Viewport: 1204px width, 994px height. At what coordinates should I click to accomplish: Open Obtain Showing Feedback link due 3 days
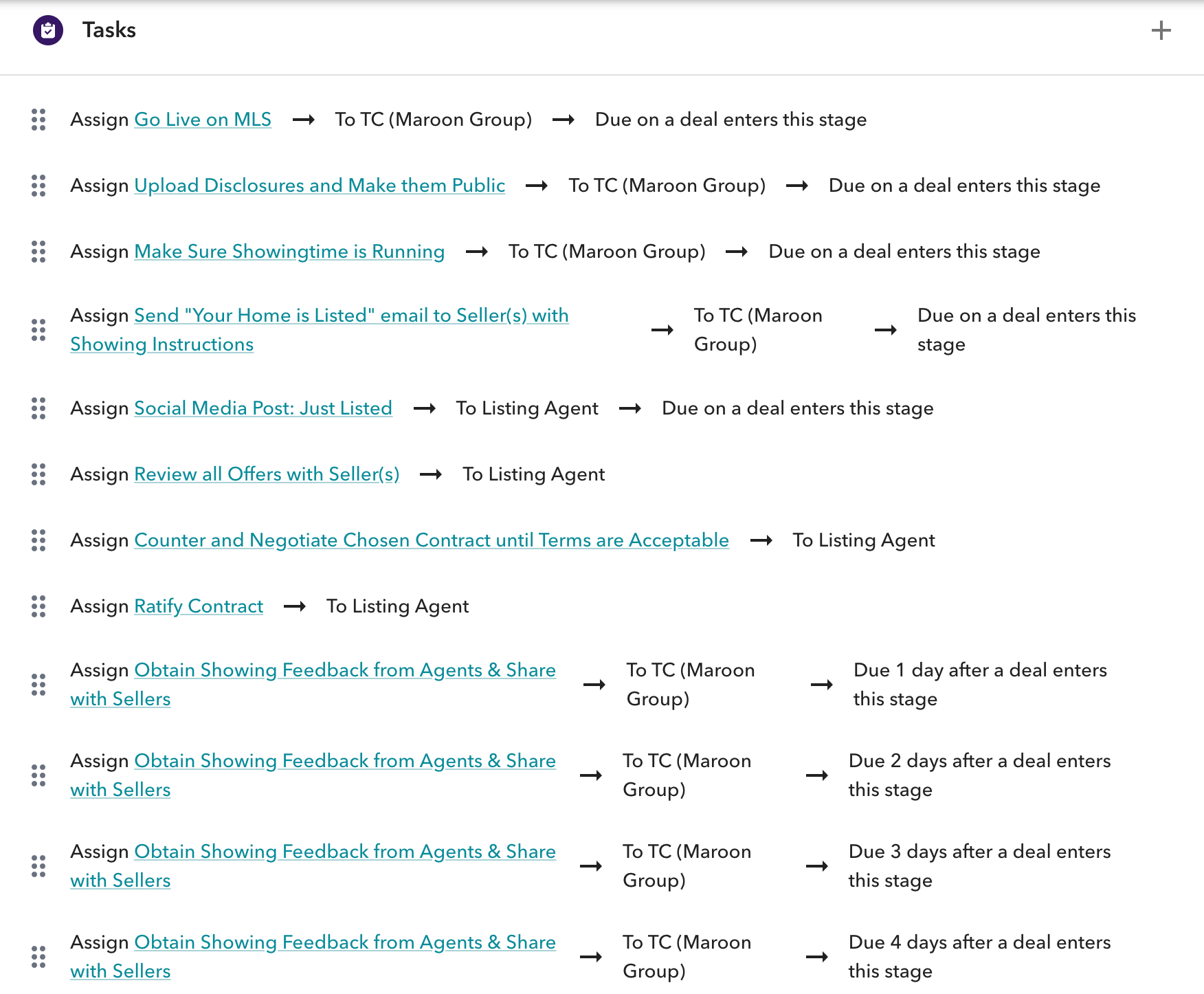313,866
